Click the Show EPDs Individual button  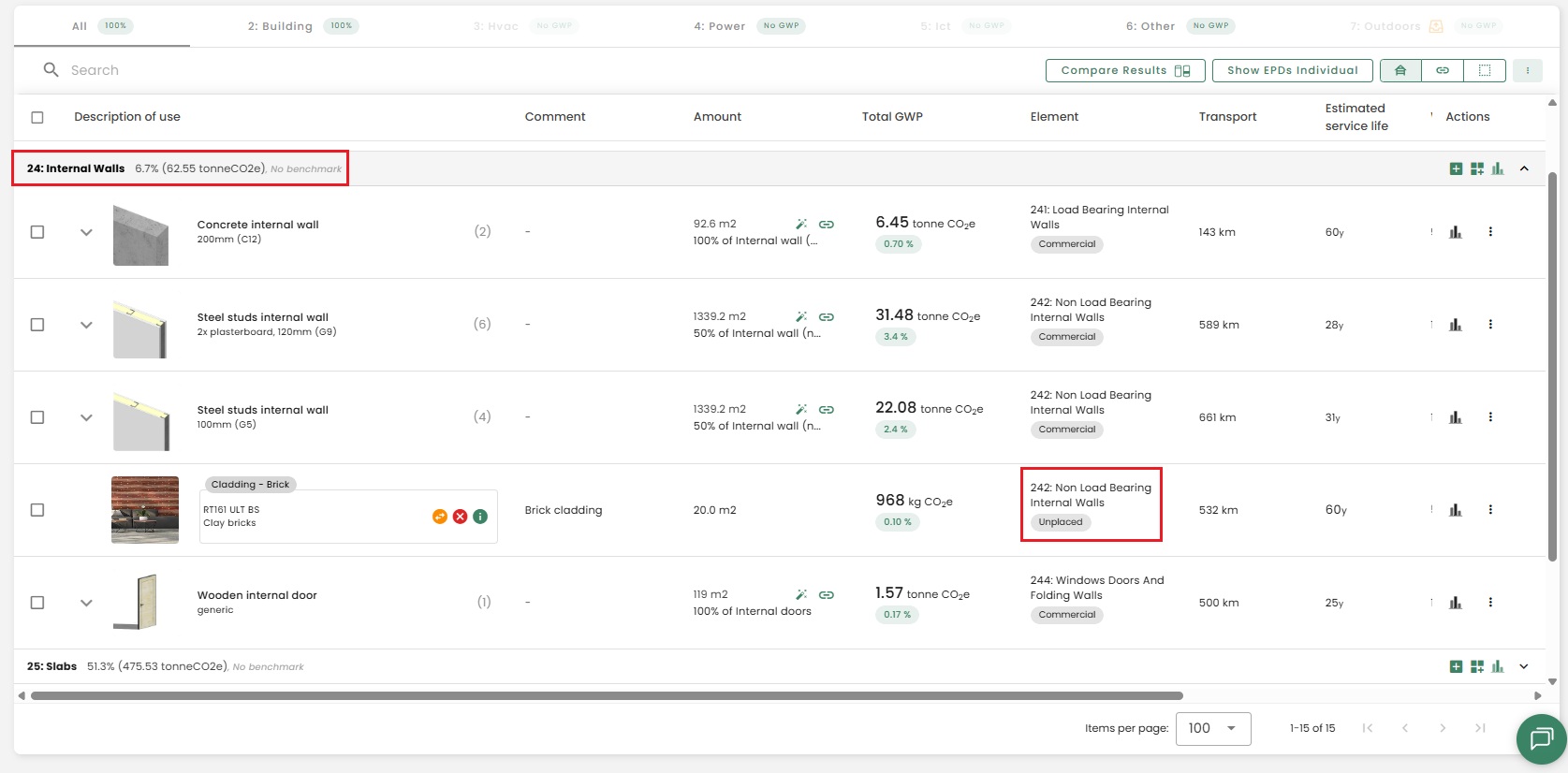(x=1292, y=70)
